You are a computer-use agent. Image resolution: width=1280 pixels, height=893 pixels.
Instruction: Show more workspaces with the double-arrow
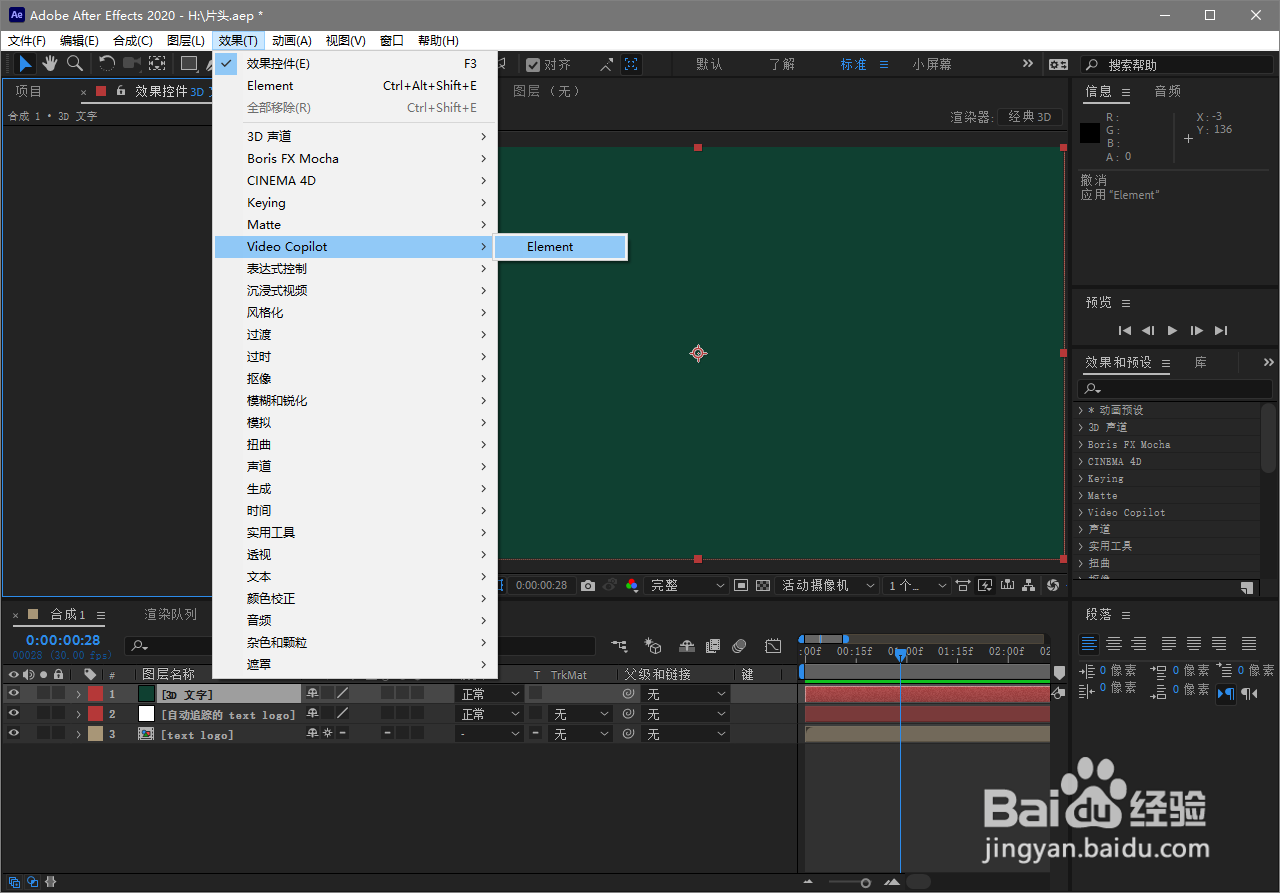(1027, 63)
